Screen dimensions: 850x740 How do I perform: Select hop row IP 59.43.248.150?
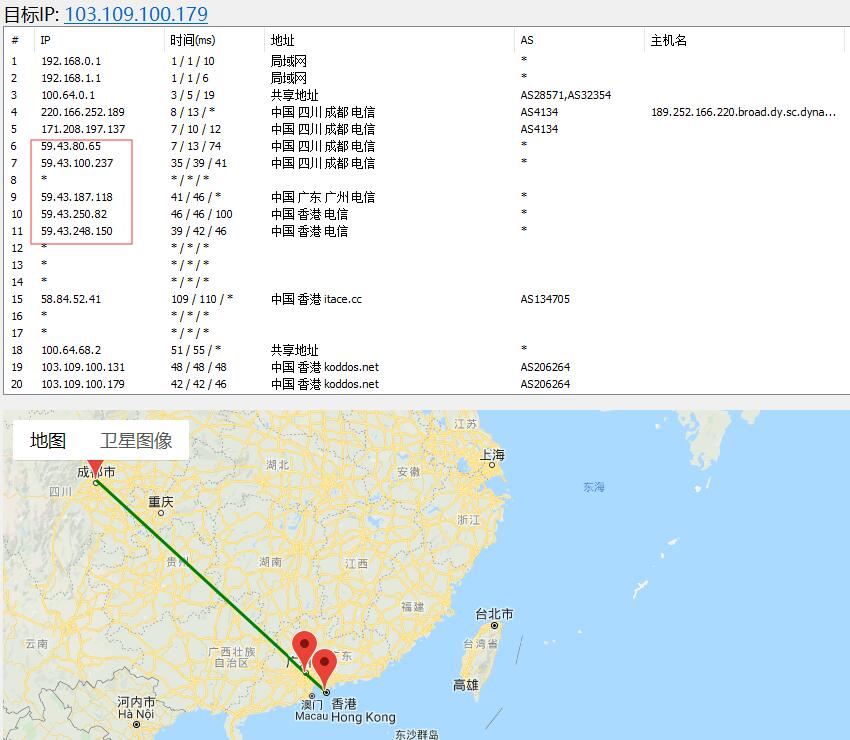[77, 231]
